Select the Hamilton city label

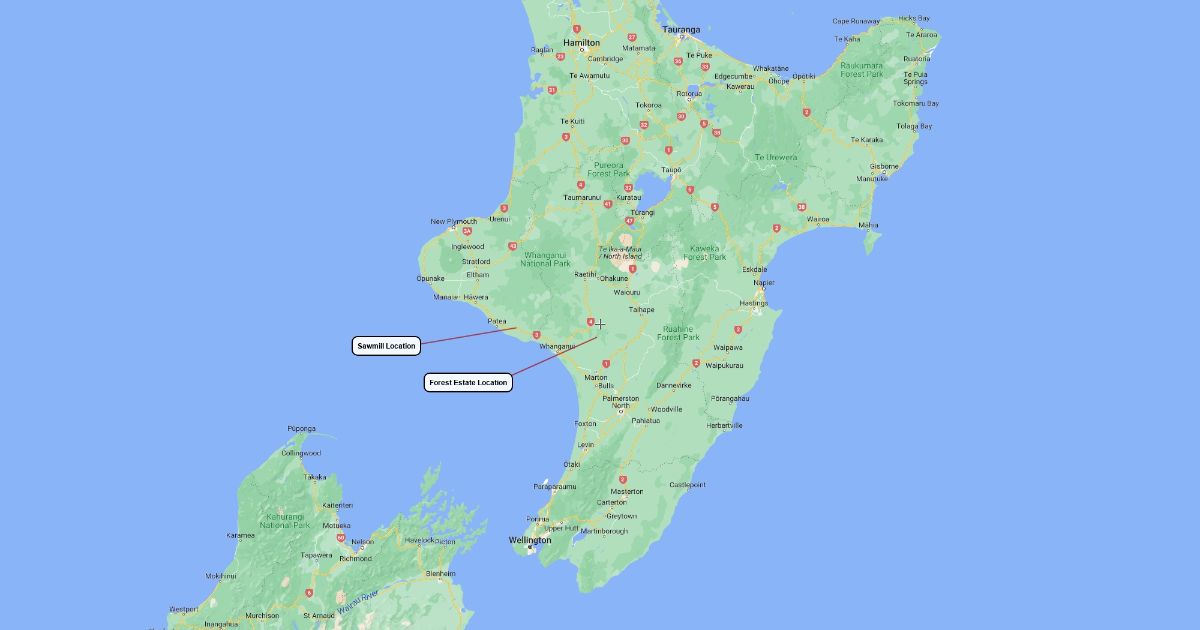pos(581,43)
